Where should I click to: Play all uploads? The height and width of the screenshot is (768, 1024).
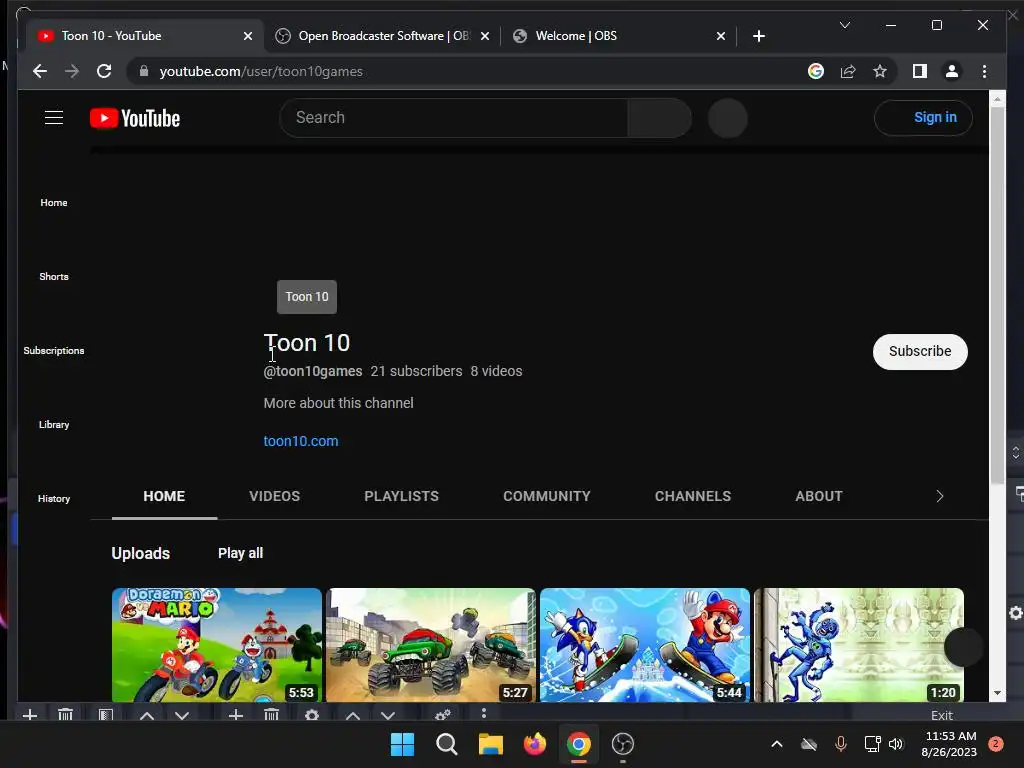point(240,553)
